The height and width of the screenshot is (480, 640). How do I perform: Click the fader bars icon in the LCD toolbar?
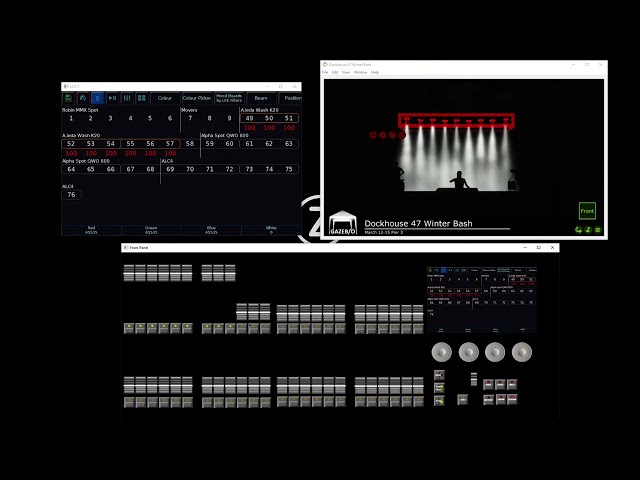(126, 98)
